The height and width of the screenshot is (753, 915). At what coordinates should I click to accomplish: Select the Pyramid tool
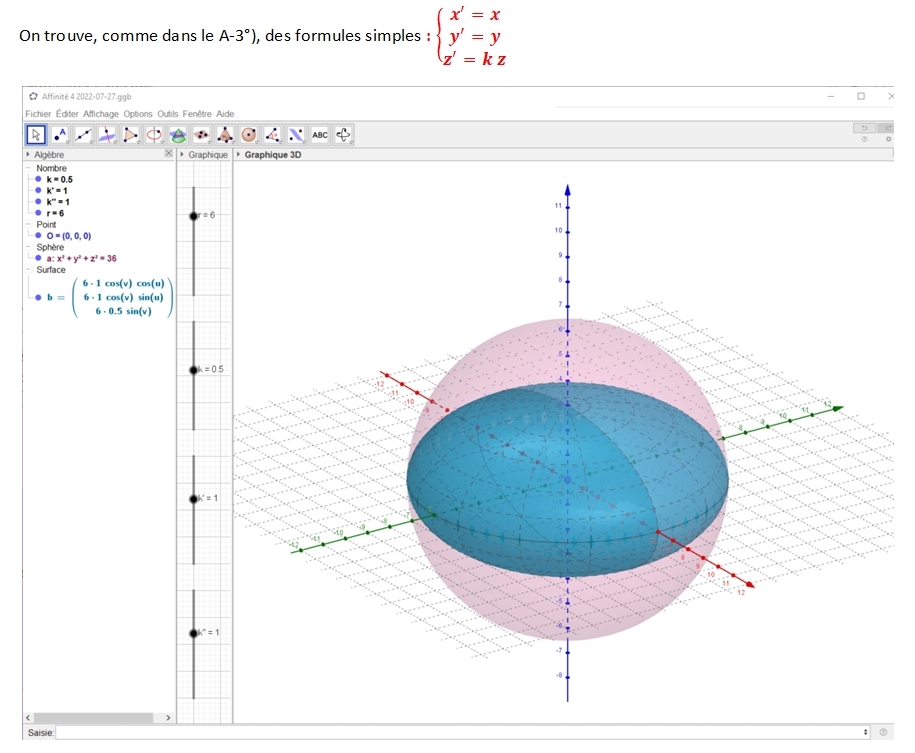pyautogui.click(x=225, y=135)
